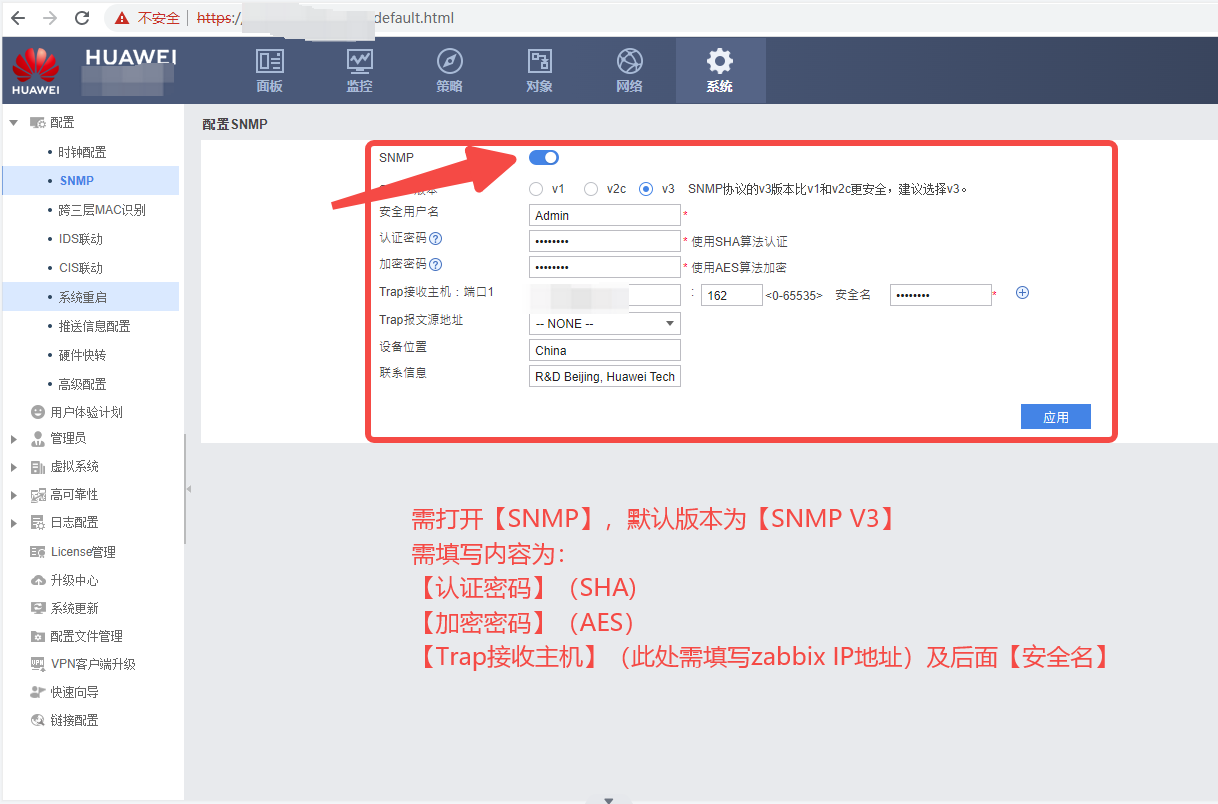Click the 链接配置 icon
Image resolution: width=1218 pixels, height=804 pixels.
[x=38, y=720]
